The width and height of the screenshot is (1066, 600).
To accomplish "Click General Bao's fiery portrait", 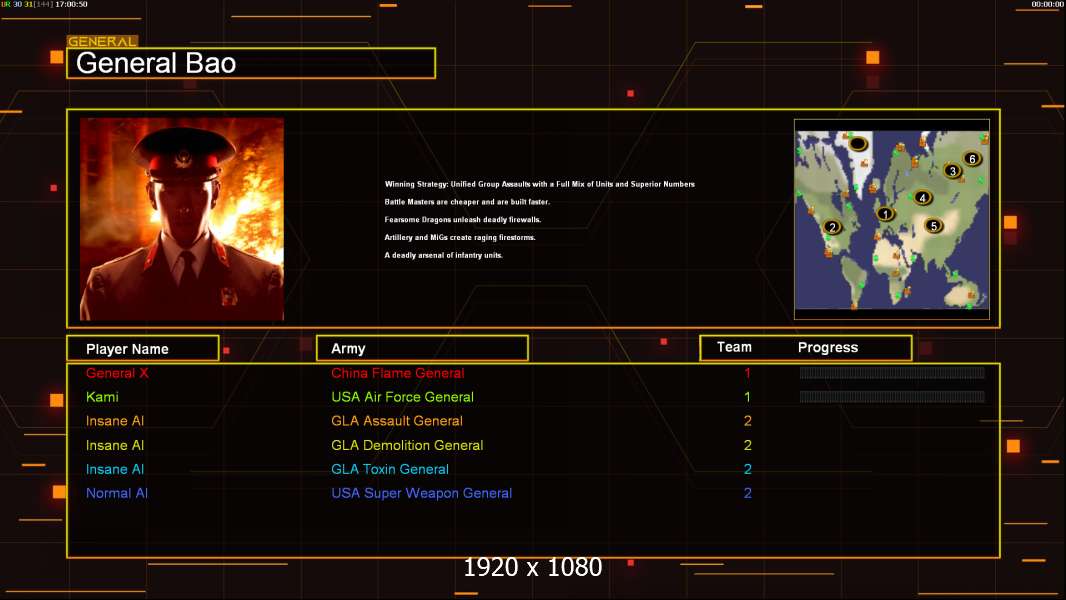I will click(x=182, y=219).
